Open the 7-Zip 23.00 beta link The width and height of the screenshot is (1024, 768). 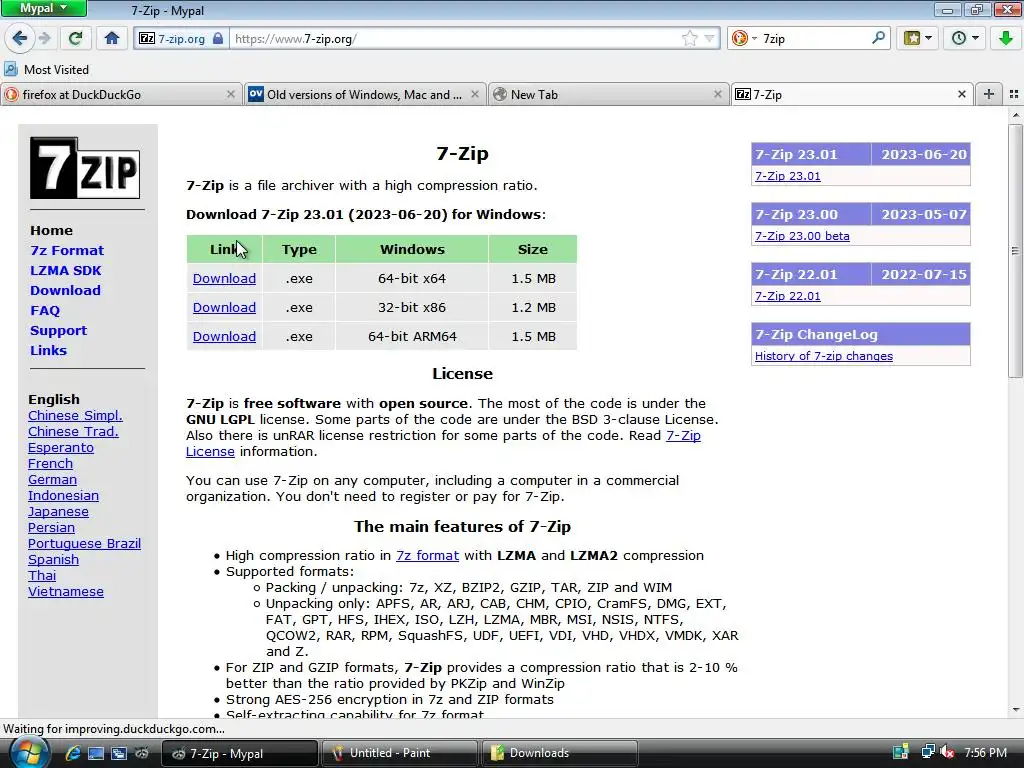(x=802, y=236)
